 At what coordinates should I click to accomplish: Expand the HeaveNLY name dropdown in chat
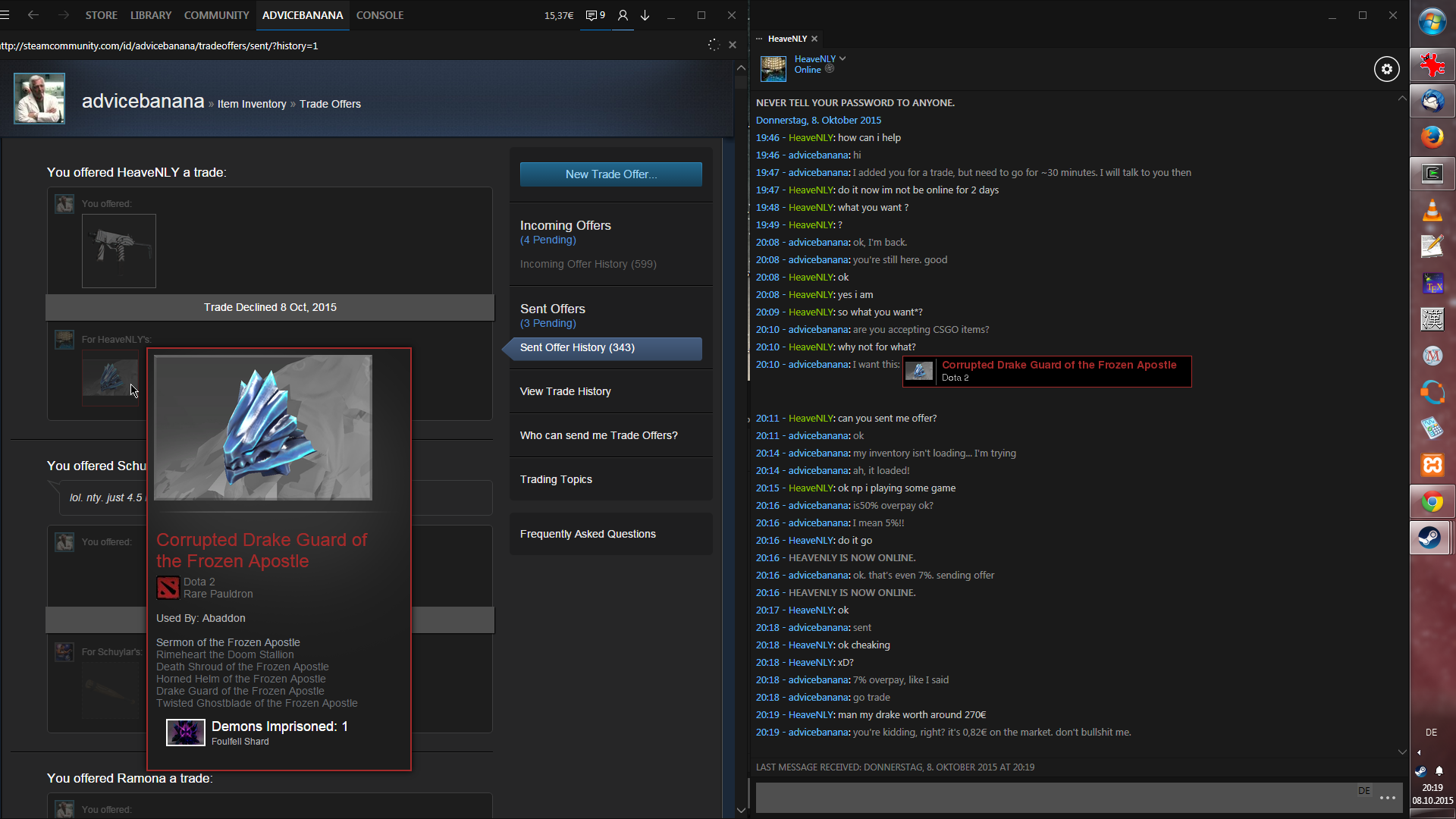(x=843, y=58)
